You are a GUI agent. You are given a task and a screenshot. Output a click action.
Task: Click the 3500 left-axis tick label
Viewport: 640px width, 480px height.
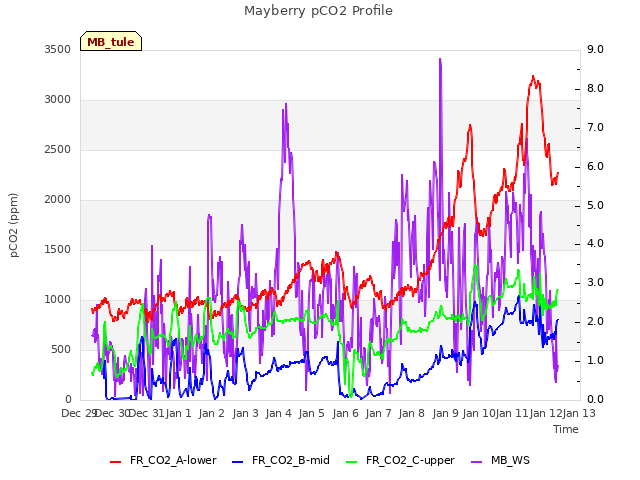coord(58,49)
